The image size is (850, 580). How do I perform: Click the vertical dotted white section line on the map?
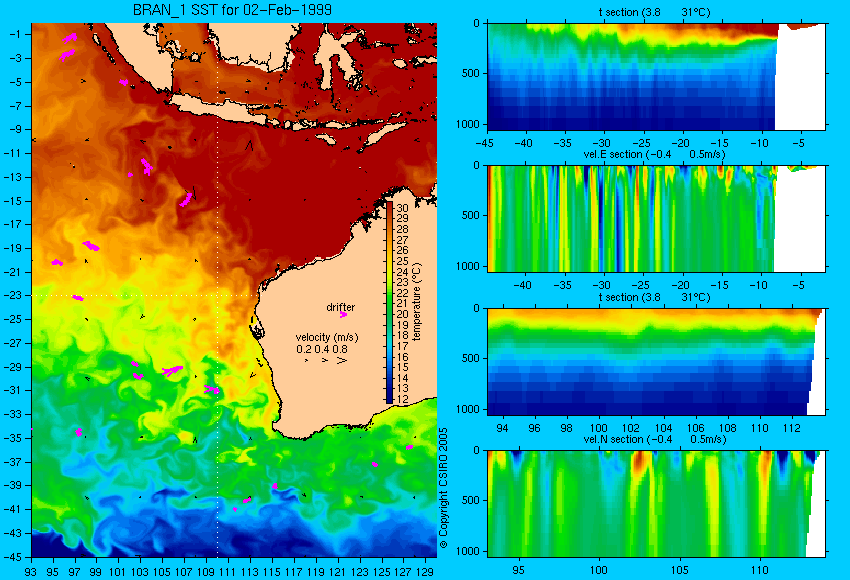(x=217, y=290)
